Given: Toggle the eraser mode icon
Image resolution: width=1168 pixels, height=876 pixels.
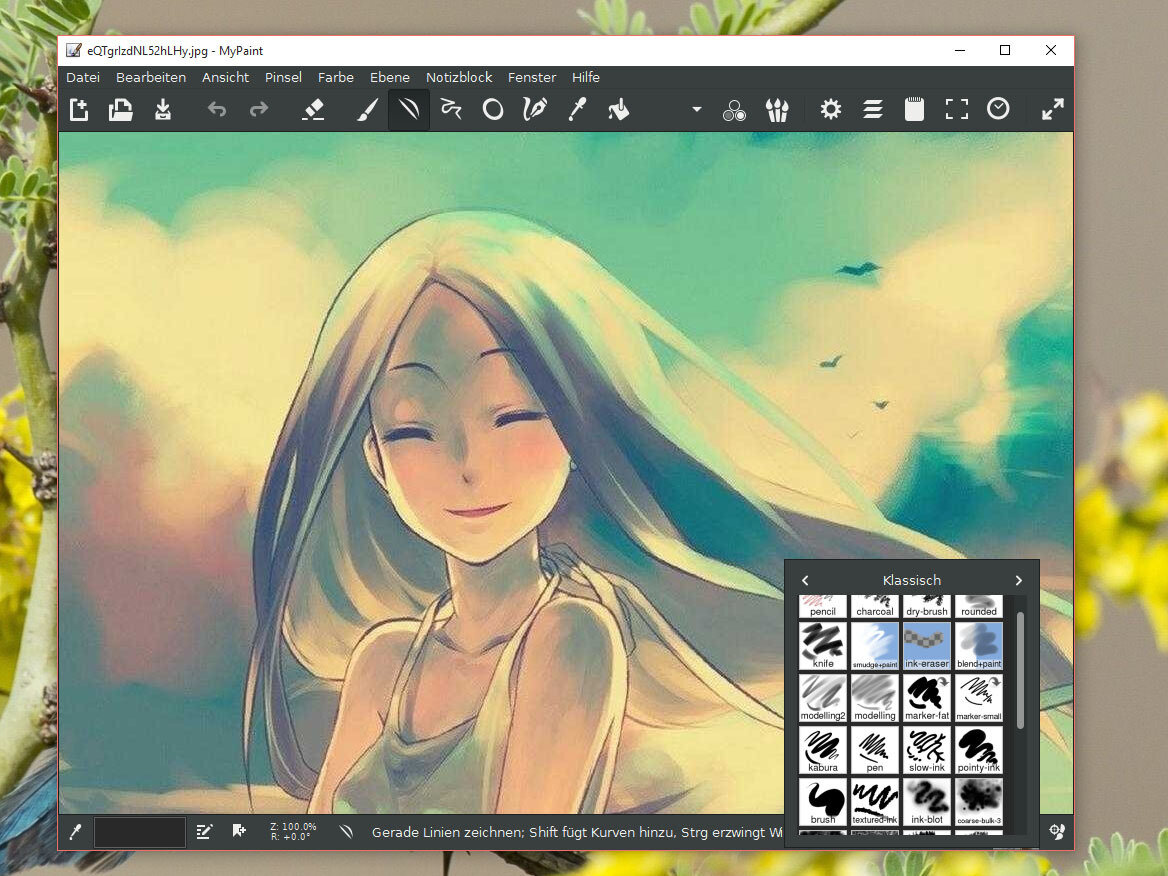Looking at the screenshot, I should click(313, 110).
